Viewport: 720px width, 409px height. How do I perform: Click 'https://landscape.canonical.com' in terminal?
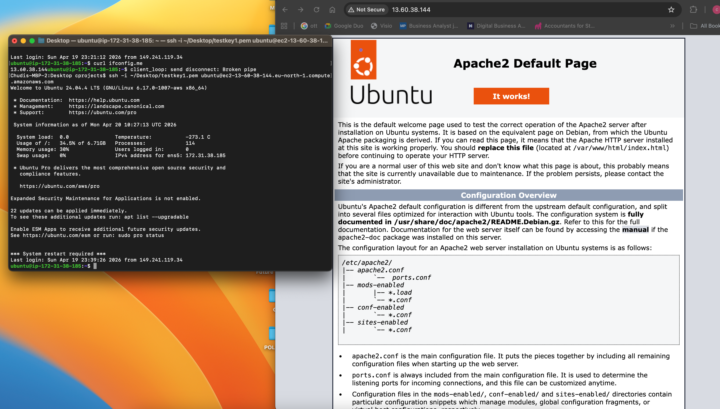116,106
